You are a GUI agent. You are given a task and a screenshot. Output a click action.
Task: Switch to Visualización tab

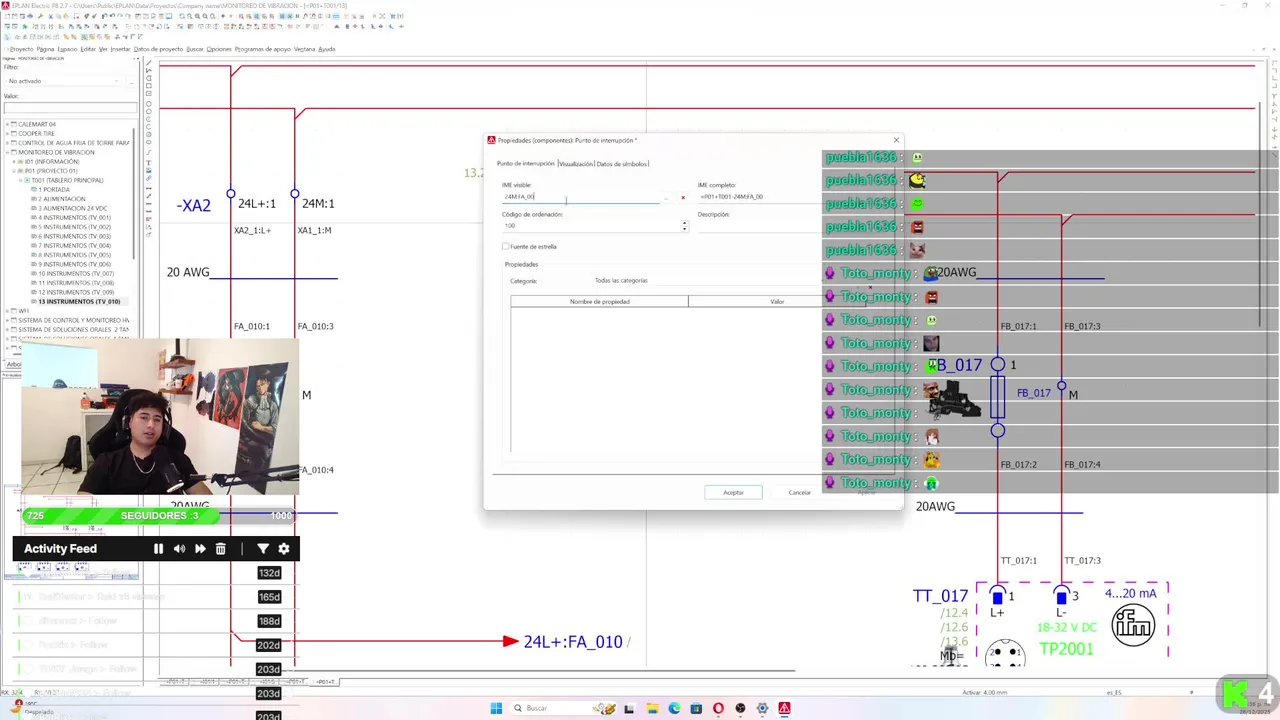[576, 164]
